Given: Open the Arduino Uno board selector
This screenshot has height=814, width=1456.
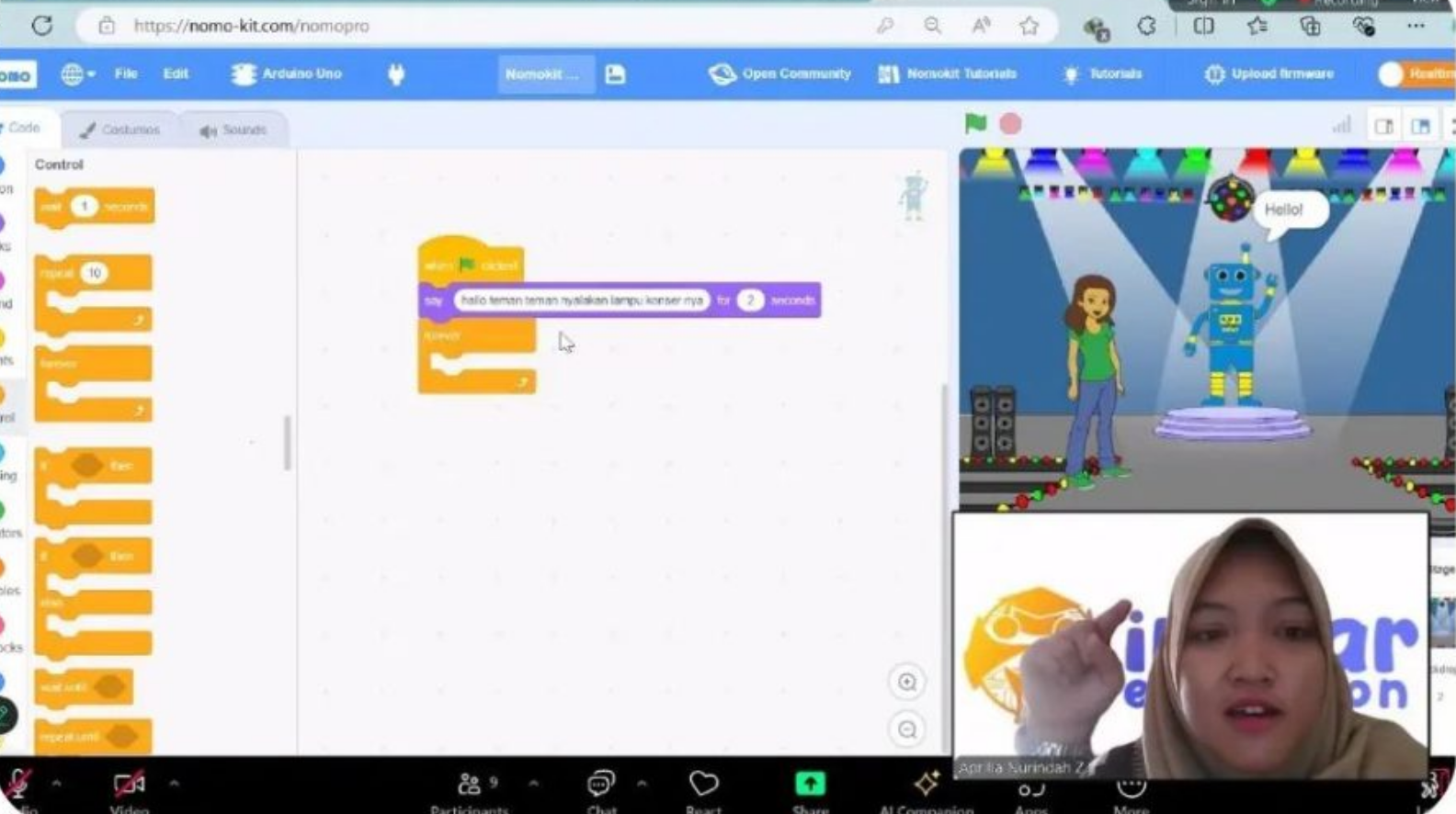Looking at the screenshot, I should pyautogui.click(x=287, y=74).
